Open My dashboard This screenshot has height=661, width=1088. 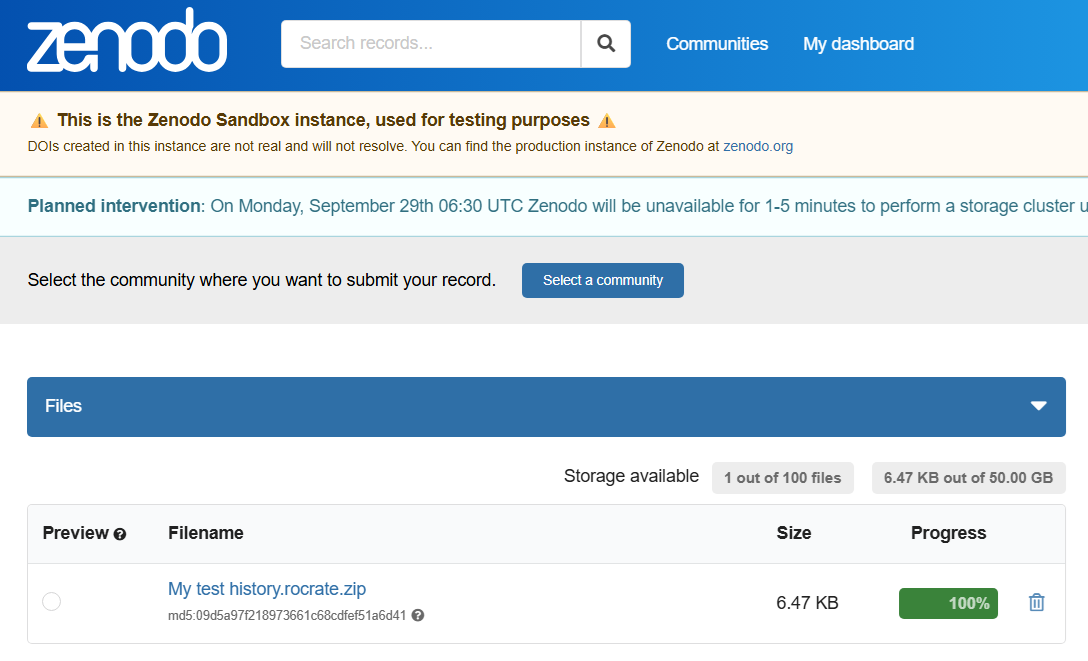pyautogui.click(x=858, y=44)
